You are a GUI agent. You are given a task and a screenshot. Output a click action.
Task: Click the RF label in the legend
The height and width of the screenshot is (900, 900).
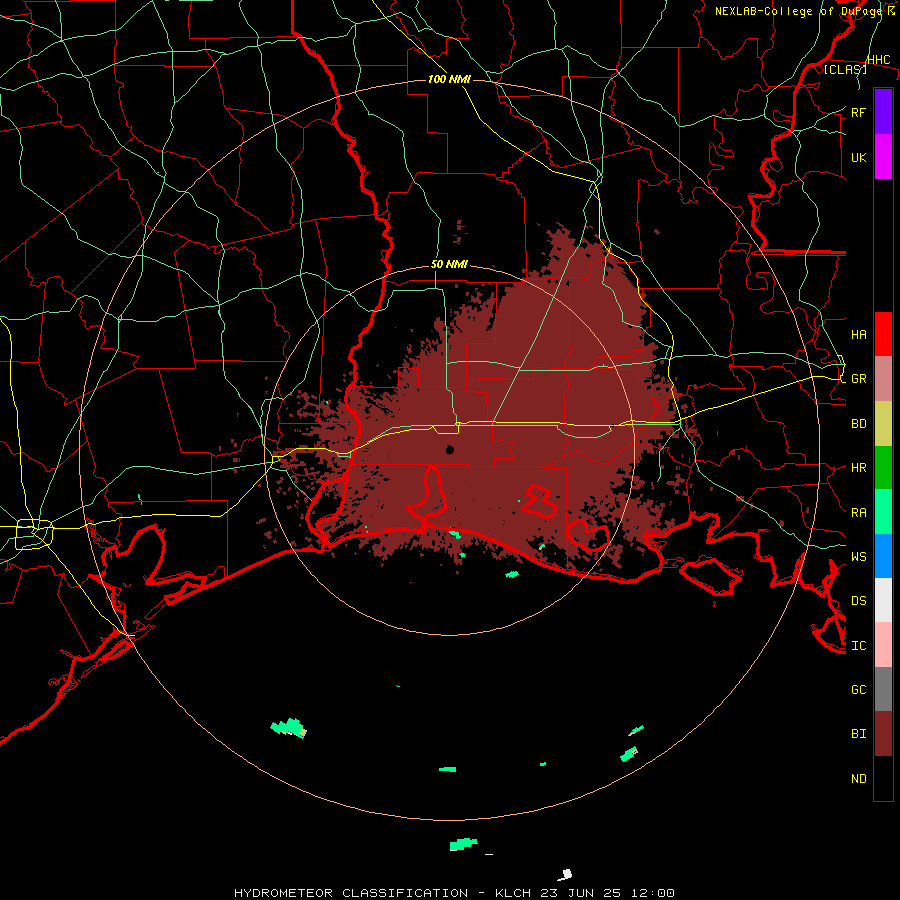[858, 112]
